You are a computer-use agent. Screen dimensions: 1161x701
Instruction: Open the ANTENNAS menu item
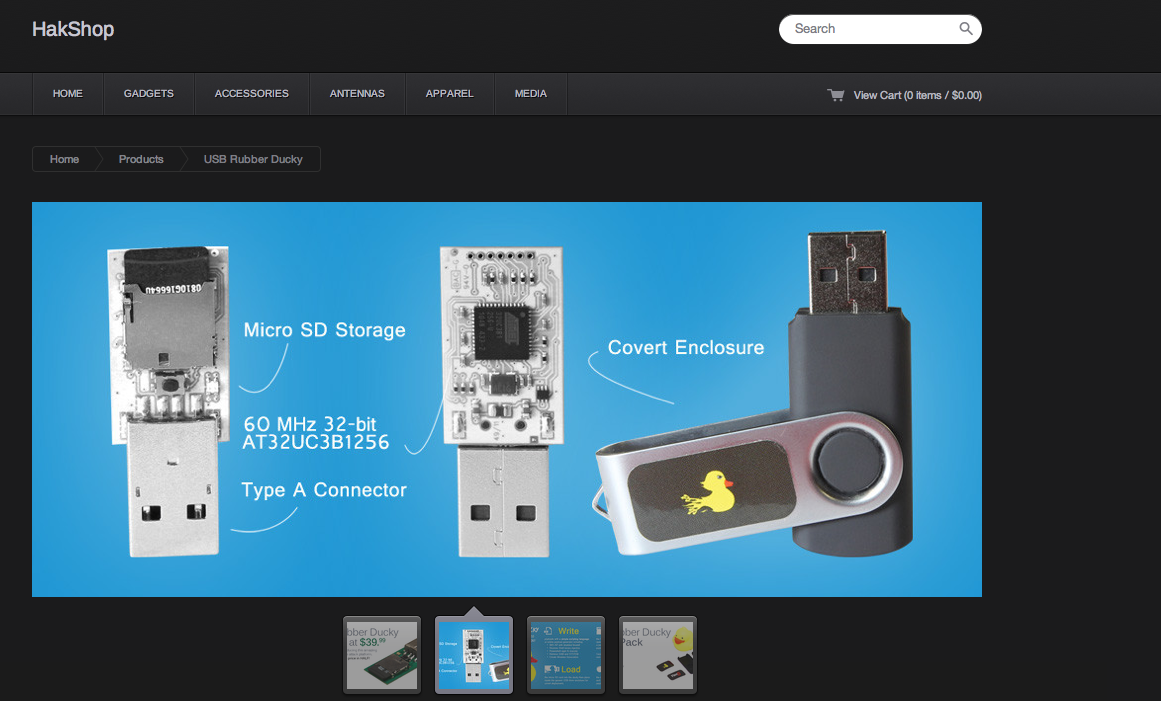[x=357, y=93]
